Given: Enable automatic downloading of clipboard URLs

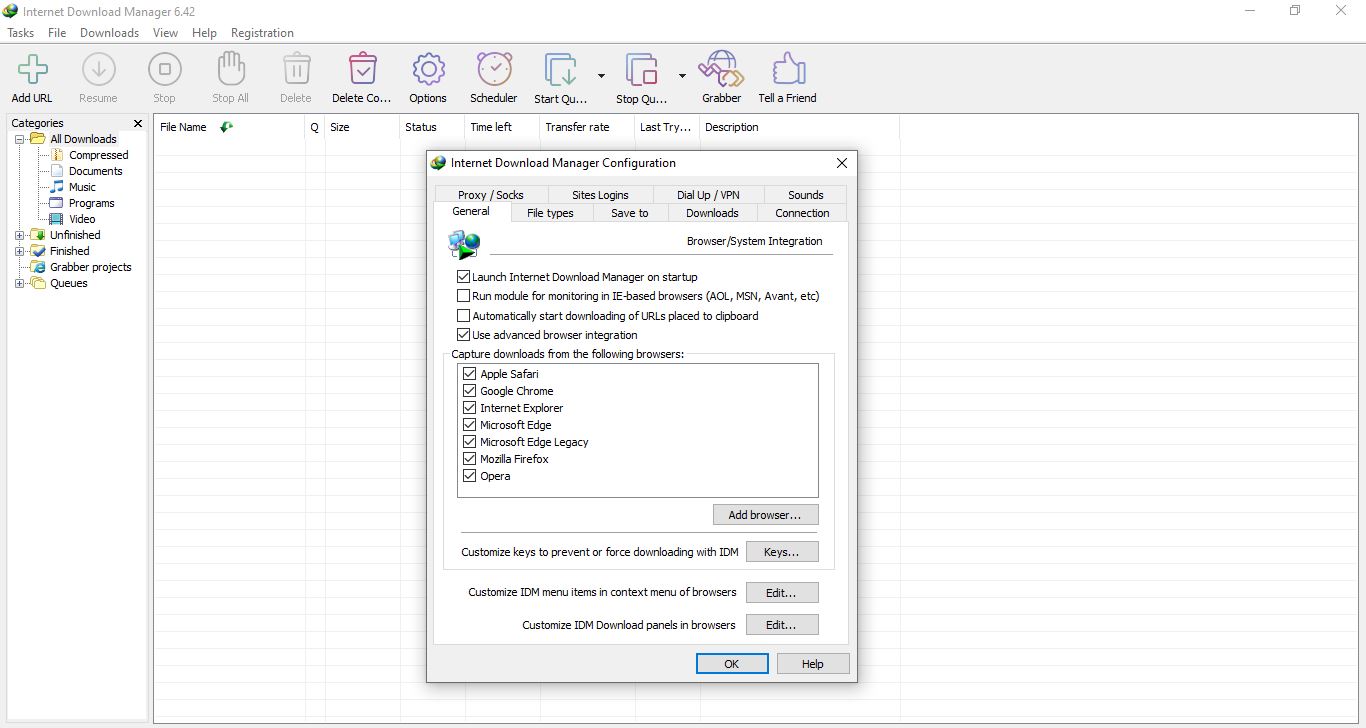Looking at the screenshot, I should [463, 316].
